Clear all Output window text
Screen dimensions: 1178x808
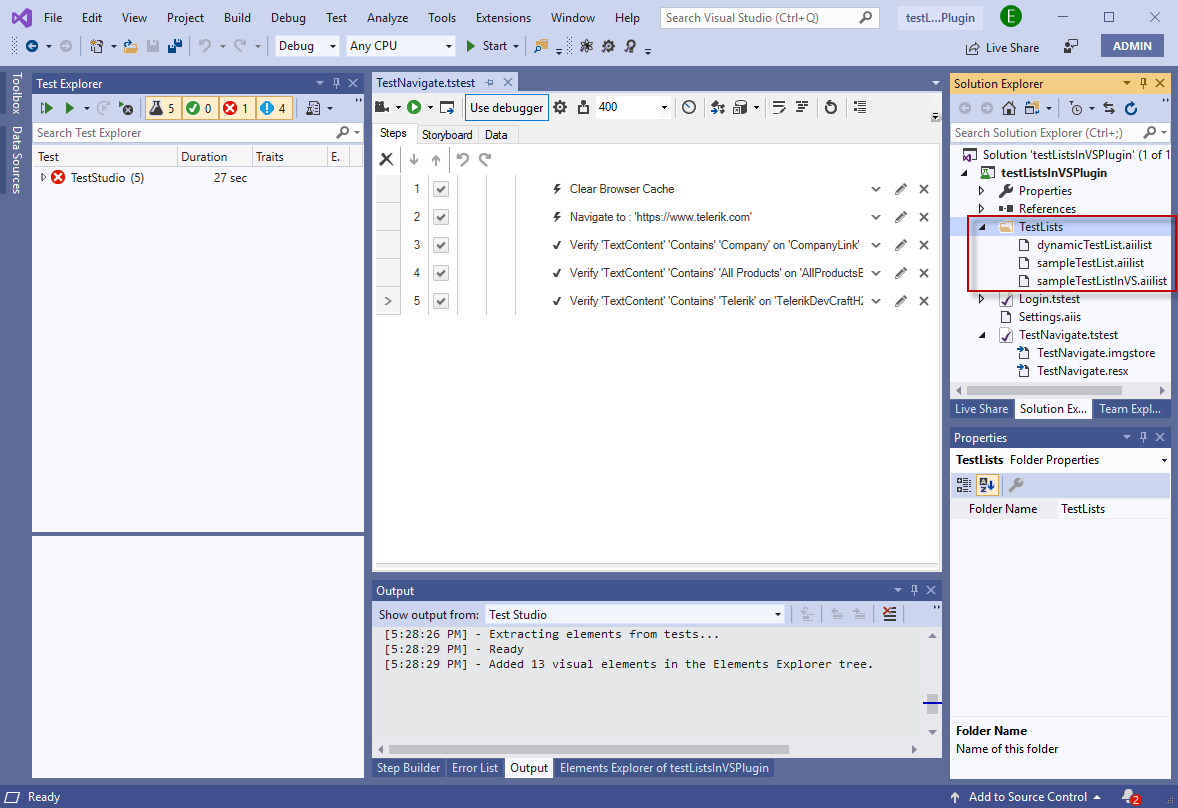pos(890,614)
